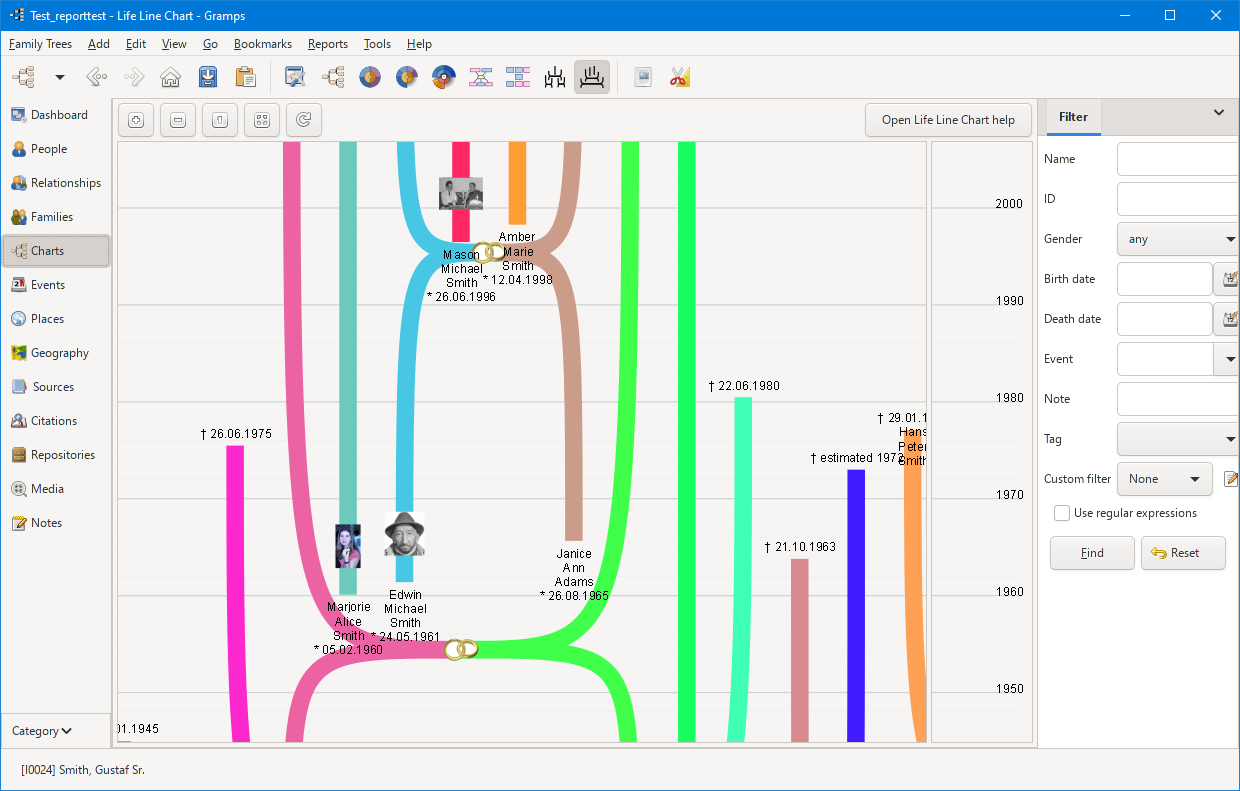
Task: Click the fit-to-window zoom icon
Action: point(262,120)
